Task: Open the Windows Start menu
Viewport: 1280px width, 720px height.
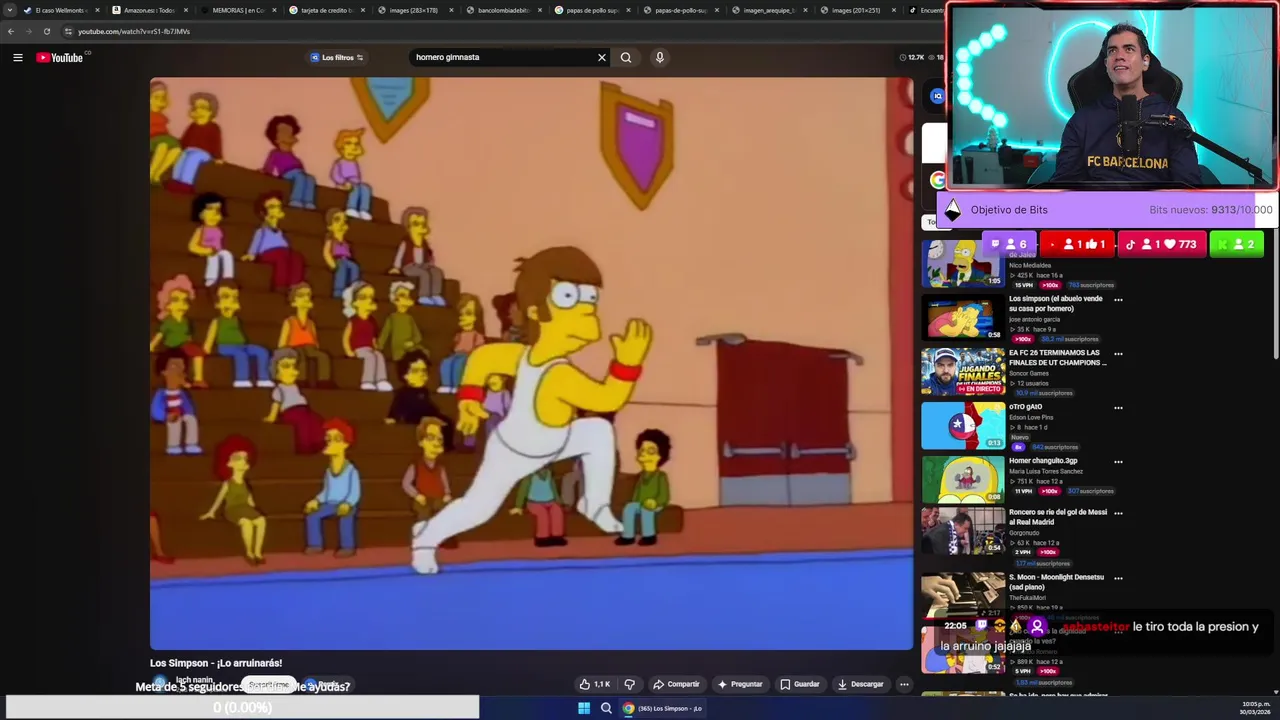Action: tap(584, 708)
